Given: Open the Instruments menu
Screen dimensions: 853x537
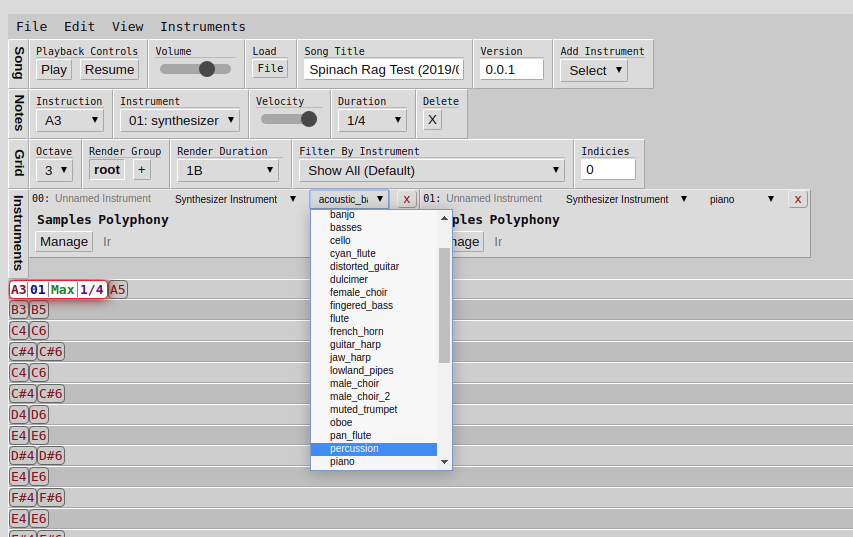Looking at the screenshot, I should (x=203, y=27).
